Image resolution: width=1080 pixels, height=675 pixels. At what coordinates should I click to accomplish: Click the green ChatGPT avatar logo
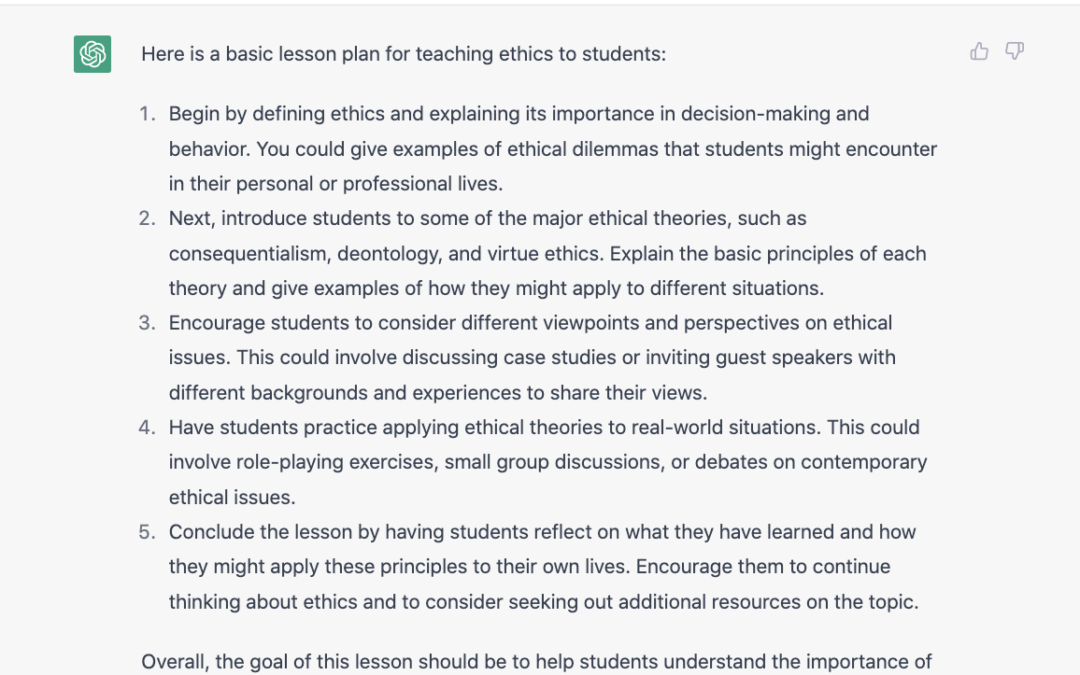(x=92, y=53)
